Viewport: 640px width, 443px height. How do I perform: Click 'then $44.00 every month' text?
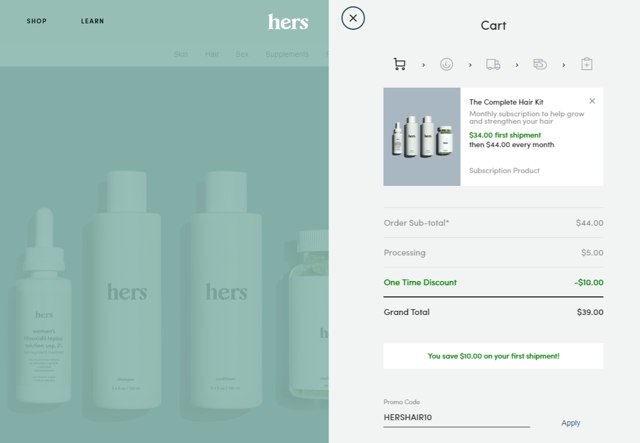(511, 145)
